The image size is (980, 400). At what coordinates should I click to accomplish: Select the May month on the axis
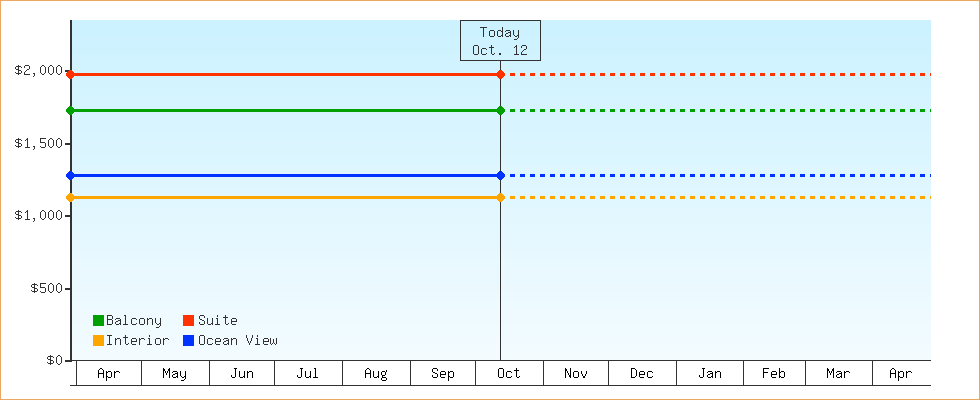[174, 374]
